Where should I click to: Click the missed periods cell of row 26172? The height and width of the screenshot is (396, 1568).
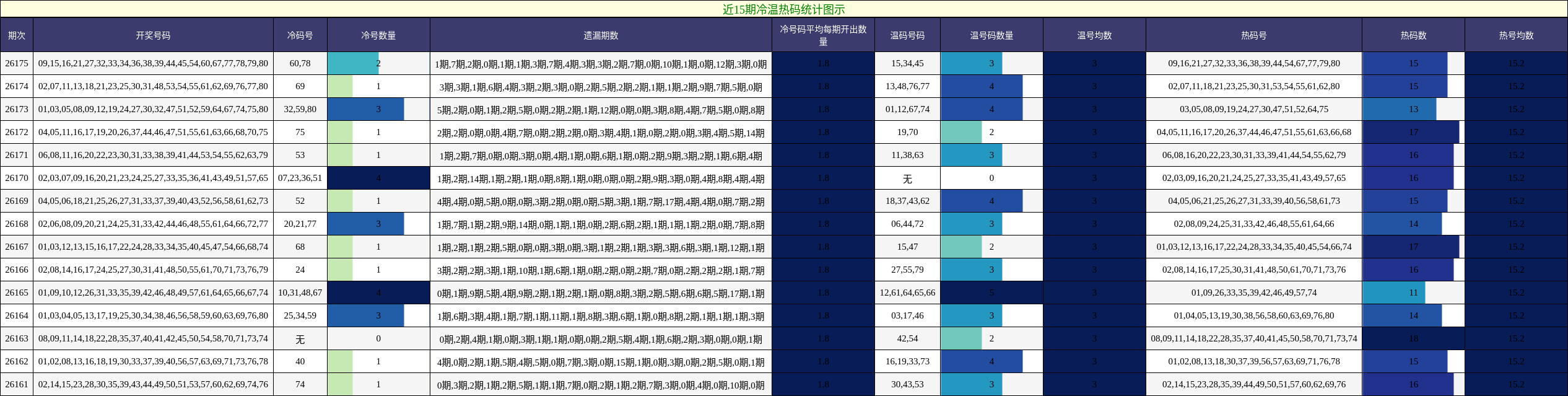601,132
